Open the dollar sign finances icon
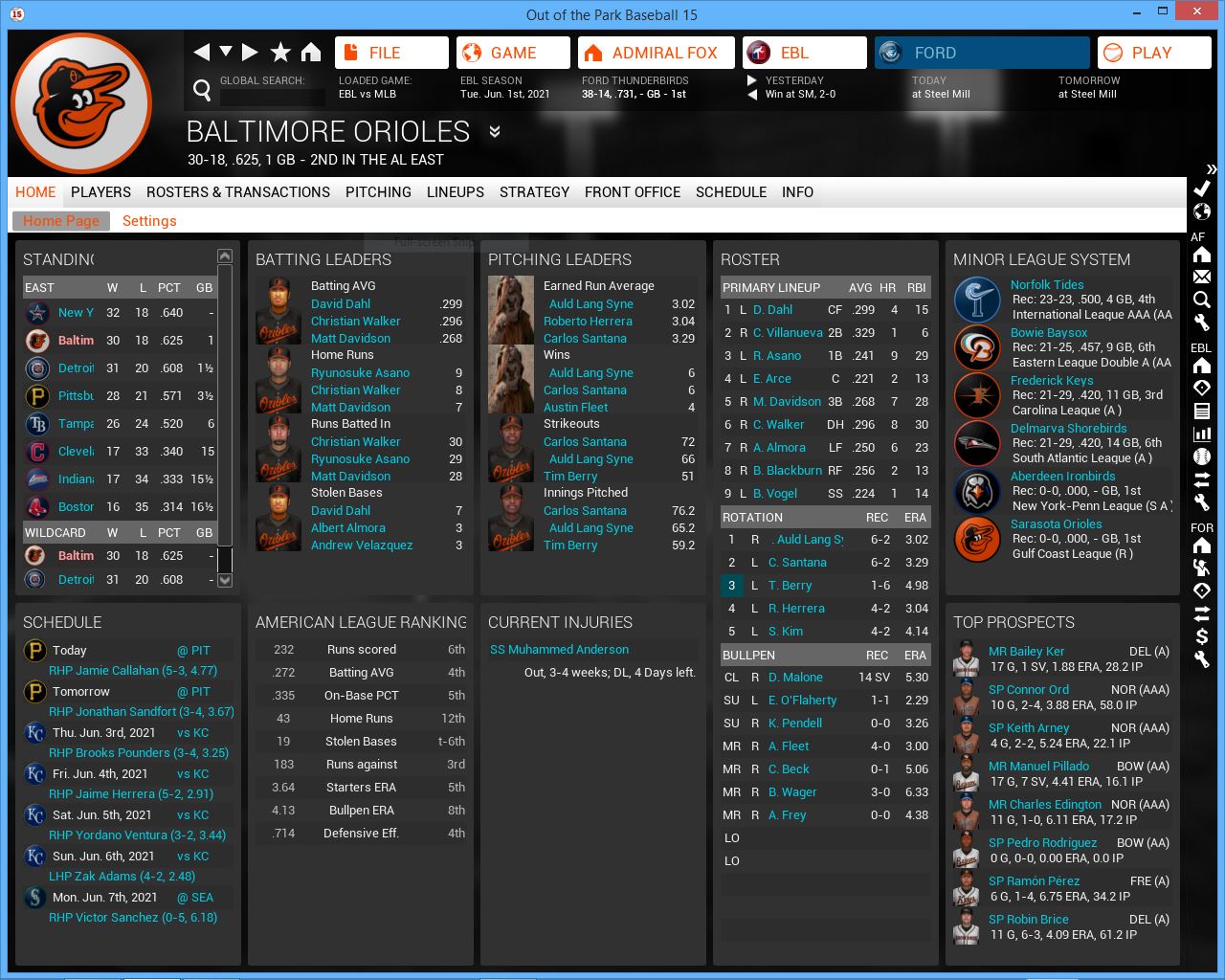1225x980 pixels. [1202, 635]
